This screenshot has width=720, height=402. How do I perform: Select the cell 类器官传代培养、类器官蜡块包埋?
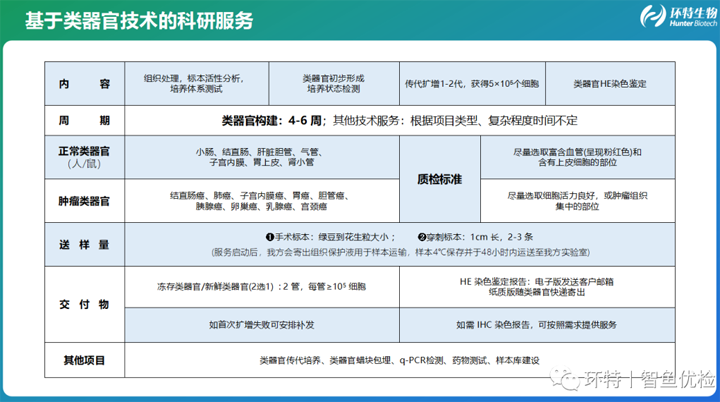399,360
